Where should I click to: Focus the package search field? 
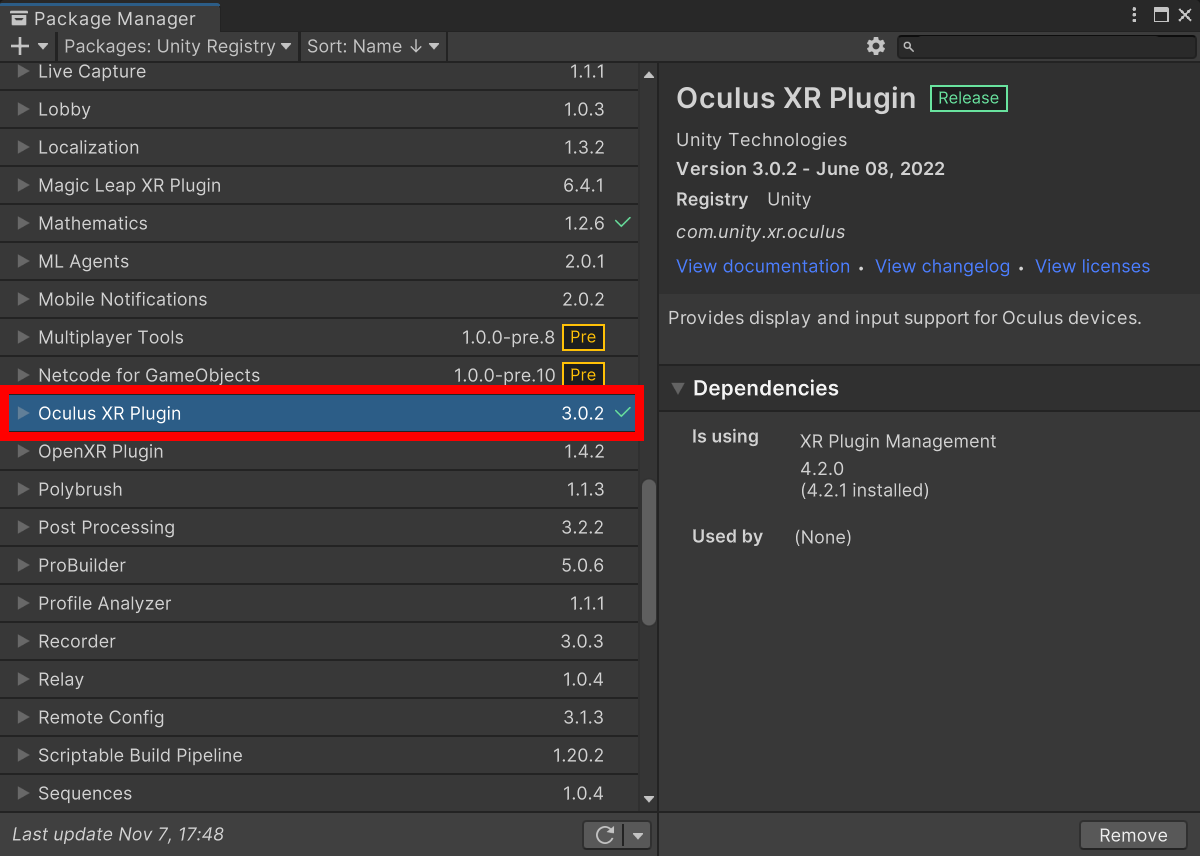point(1045,46)
